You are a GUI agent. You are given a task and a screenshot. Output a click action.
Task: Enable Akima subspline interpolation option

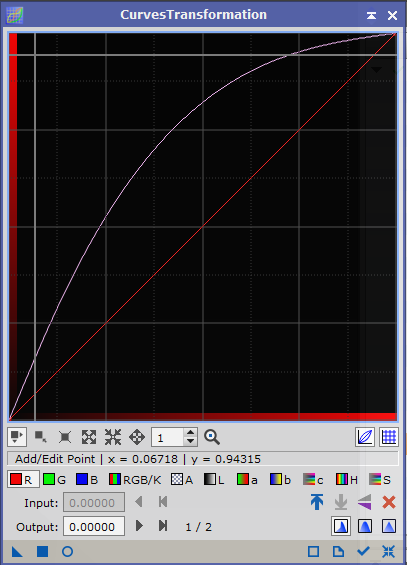(341, 526)
